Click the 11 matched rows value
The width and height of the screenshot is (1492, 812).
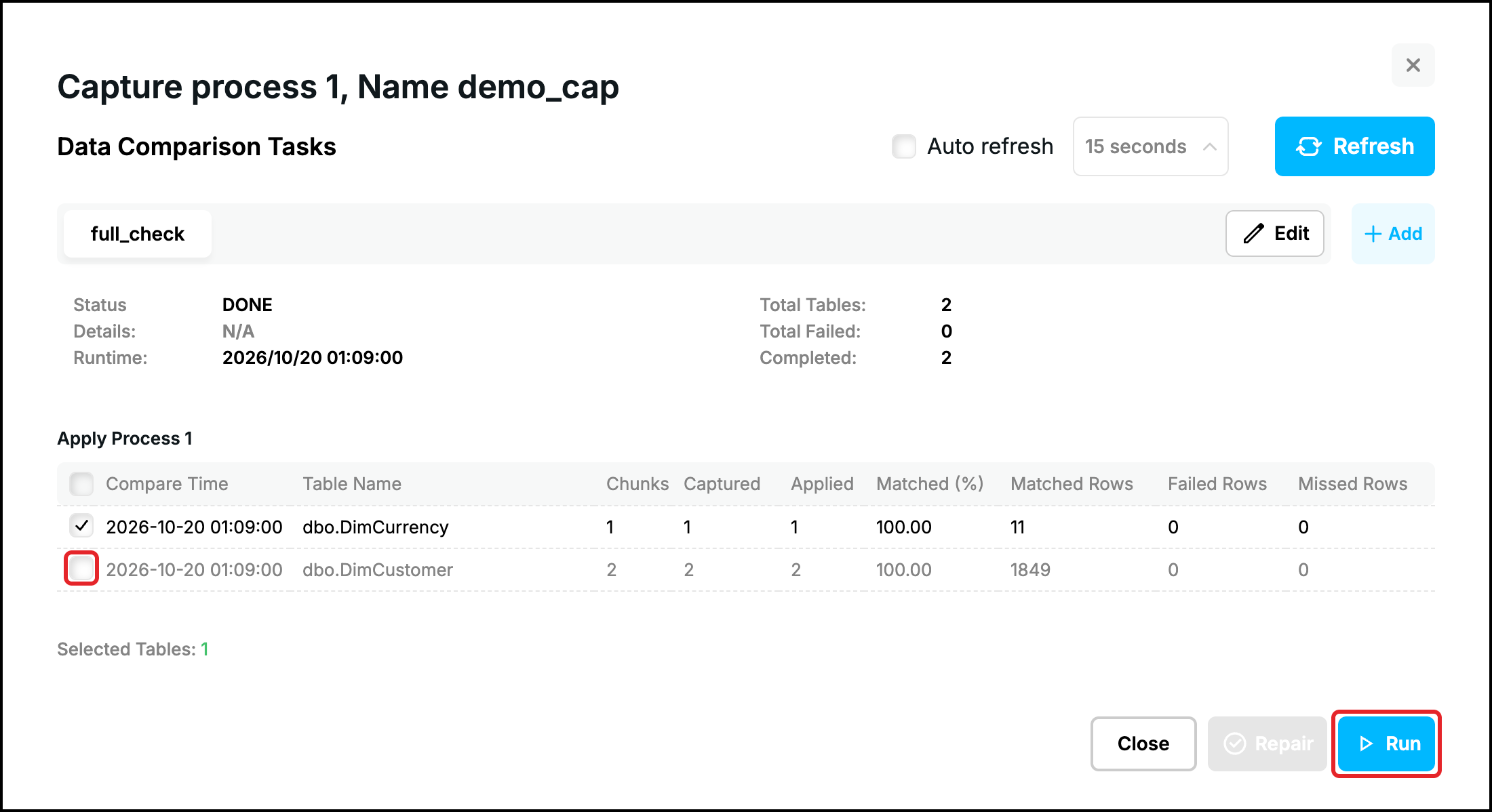coord(1018,527)
